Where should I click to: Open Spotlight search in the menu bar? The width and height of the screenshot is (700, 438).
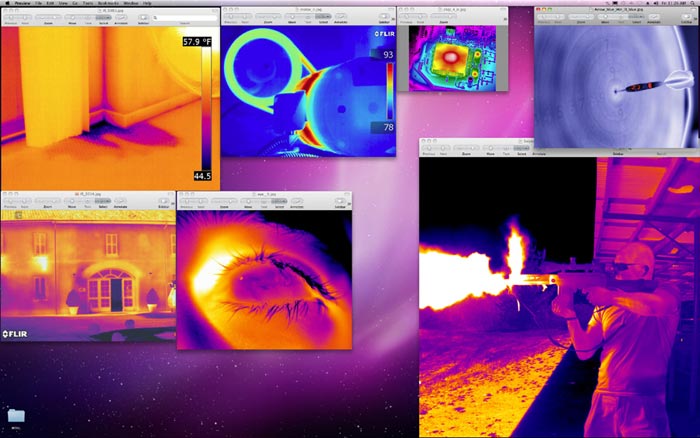coord(694,3)
